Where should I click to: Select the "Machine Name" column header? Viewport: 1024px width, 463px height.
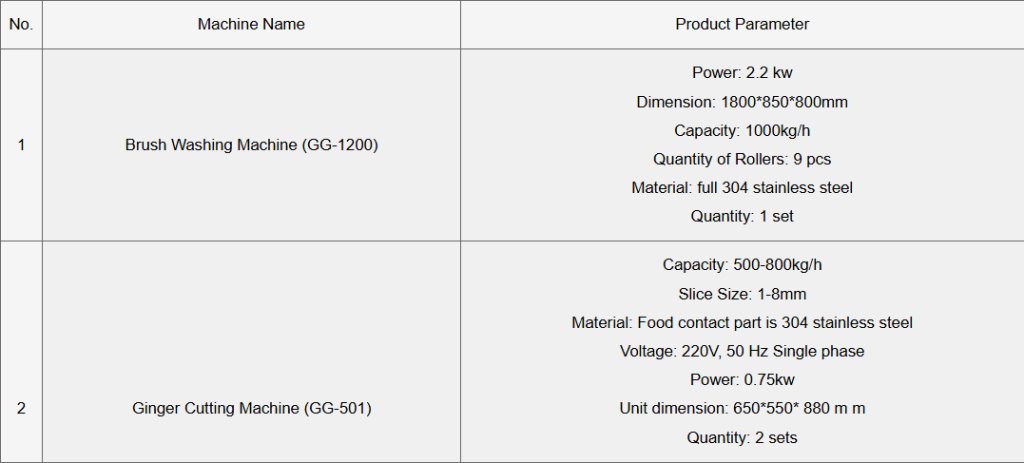[251, 24]
